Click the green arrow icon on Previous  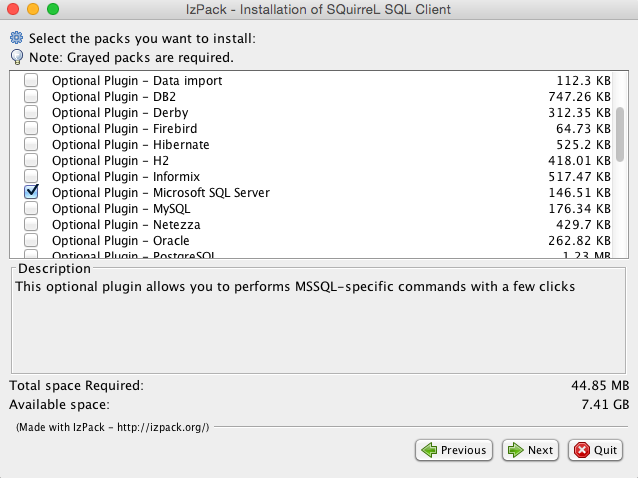[x=429, y=450]
